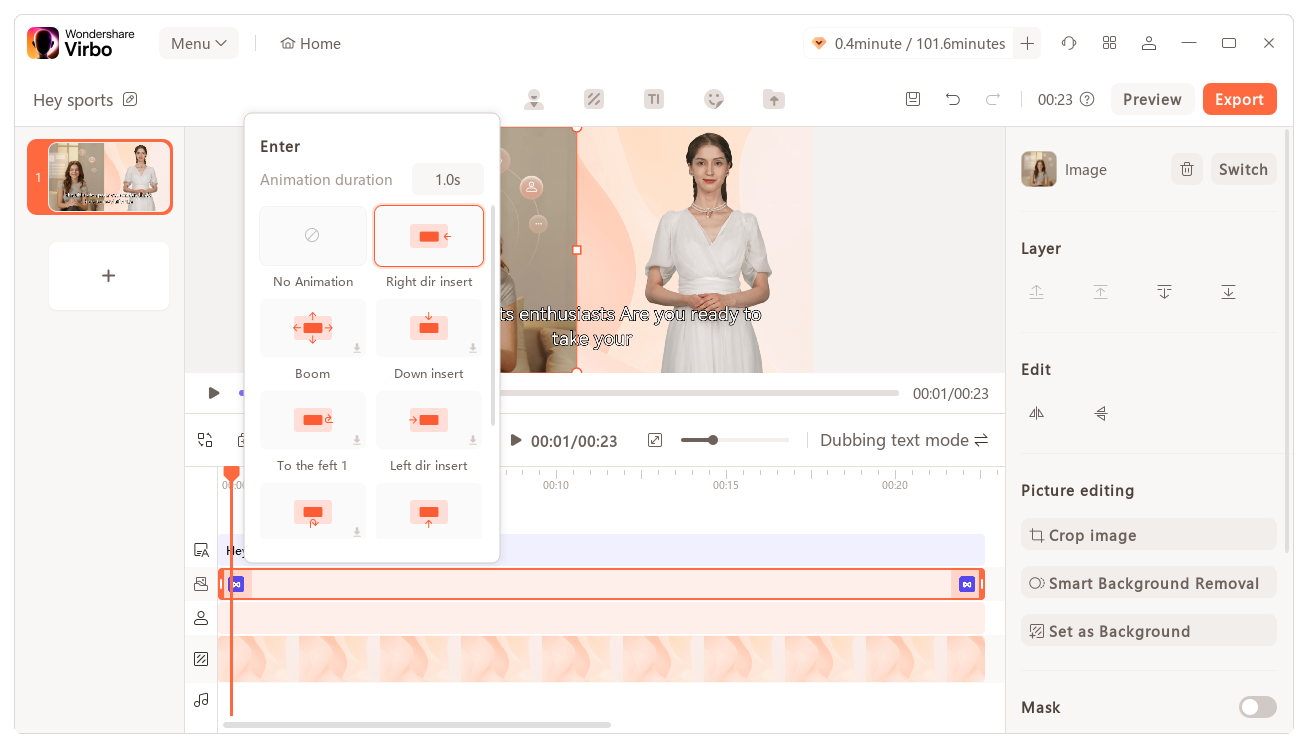
Task: Click the Export button
Action: [x=1239, y=99]
